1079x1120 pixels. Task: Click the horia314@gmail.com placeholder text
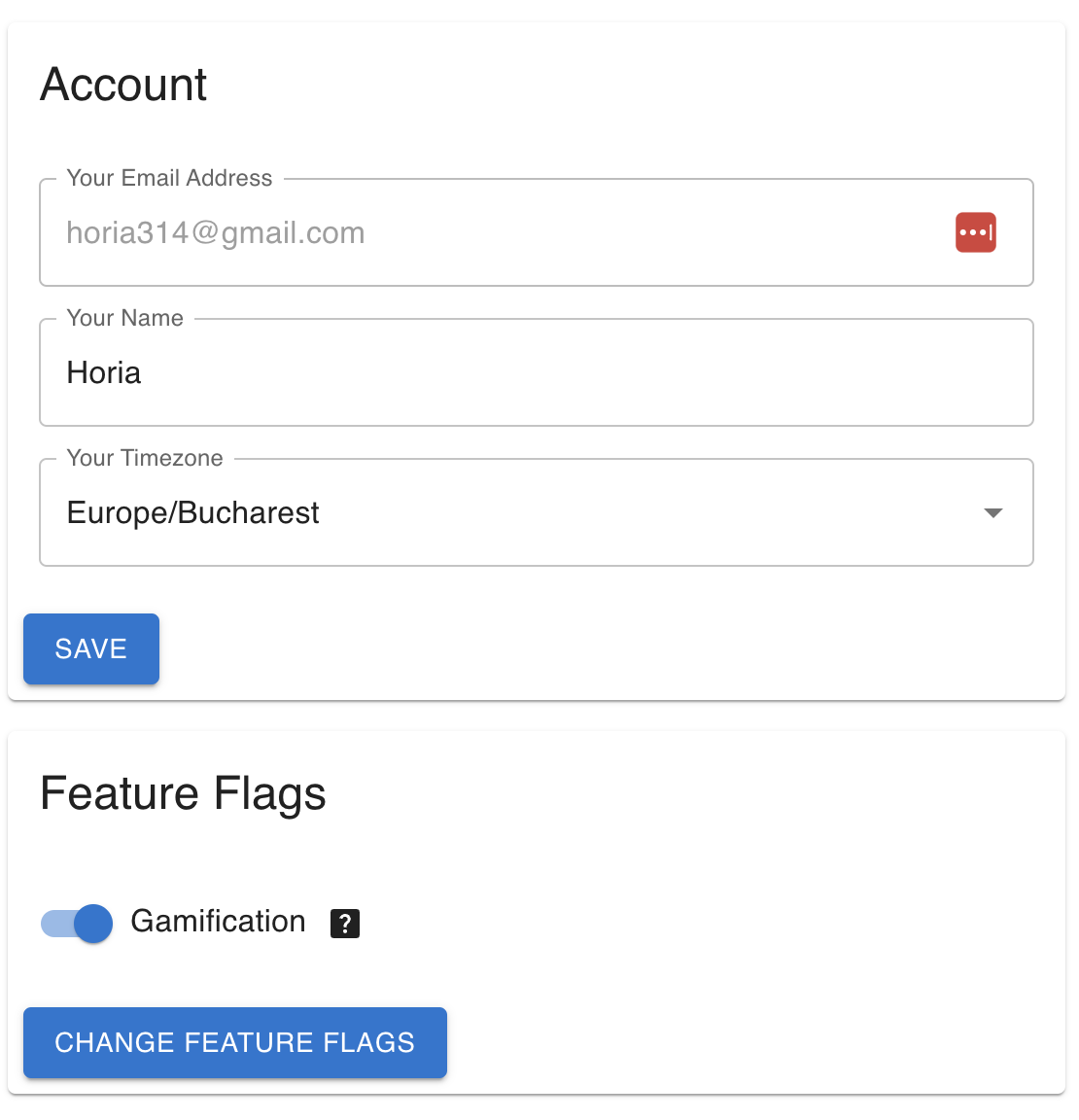tap(215, 232)
